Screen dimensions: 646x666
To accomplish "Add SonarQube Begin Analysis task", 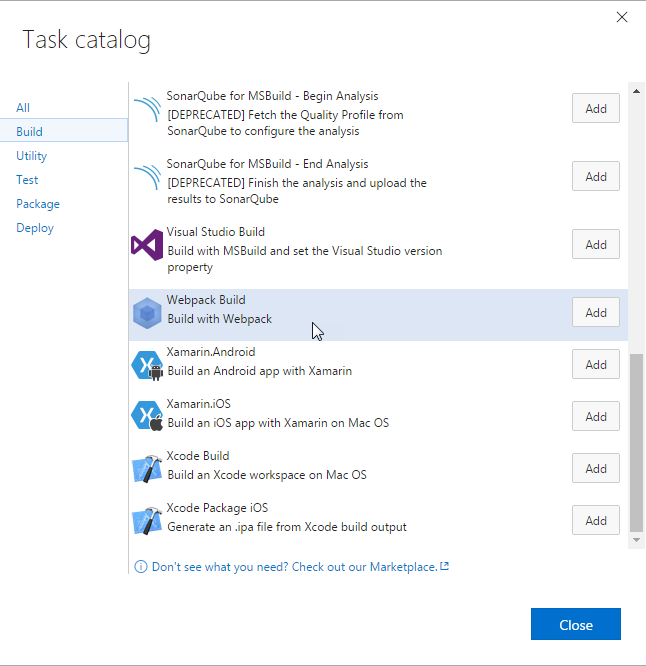I will coord(595,108).
